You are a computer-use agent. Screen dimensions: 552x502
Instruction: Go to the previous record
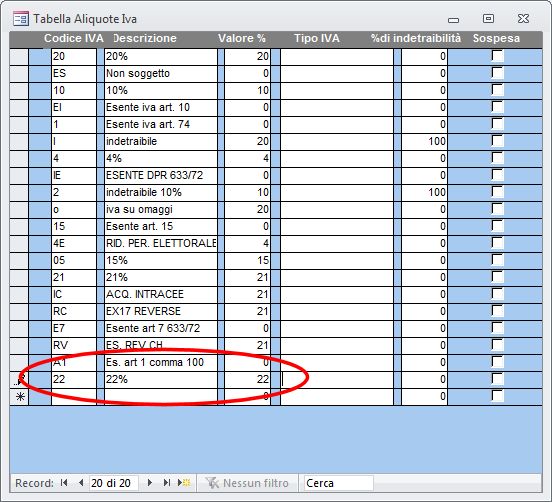pyautogui.click(x=81, y=483)
